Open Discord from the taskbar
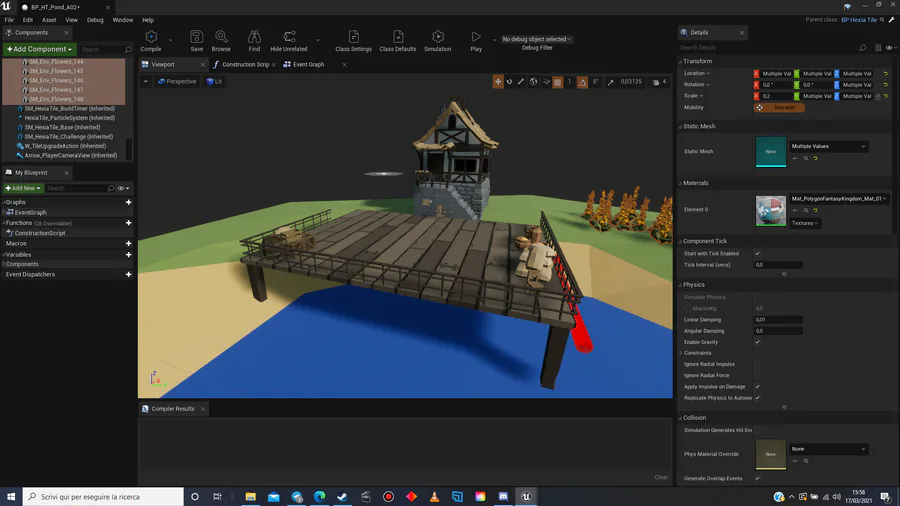This screenshot has height=506, width=900. click(503, 496)
